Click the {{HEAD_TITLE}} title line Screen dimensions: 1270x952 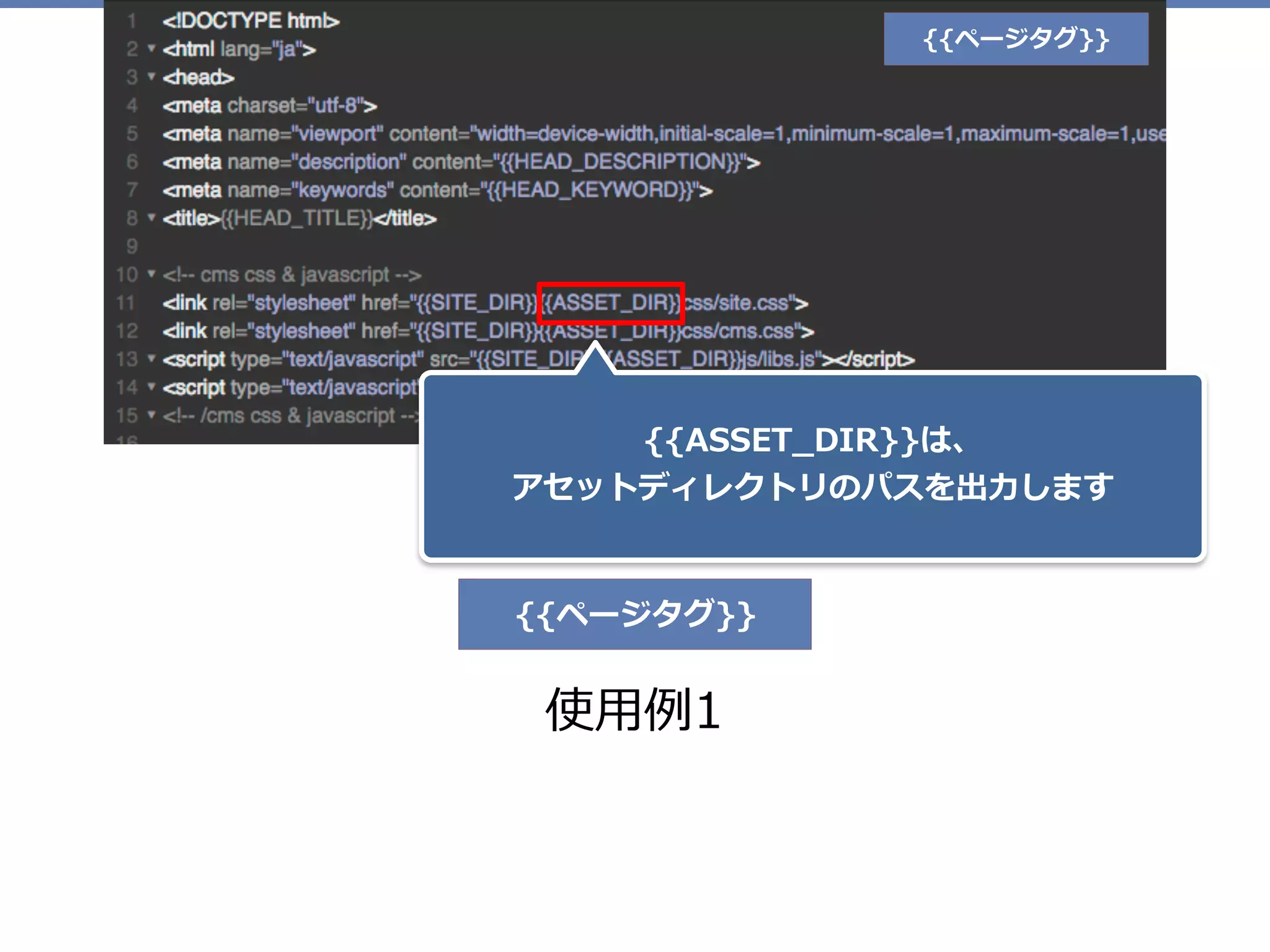pos(300,218)
